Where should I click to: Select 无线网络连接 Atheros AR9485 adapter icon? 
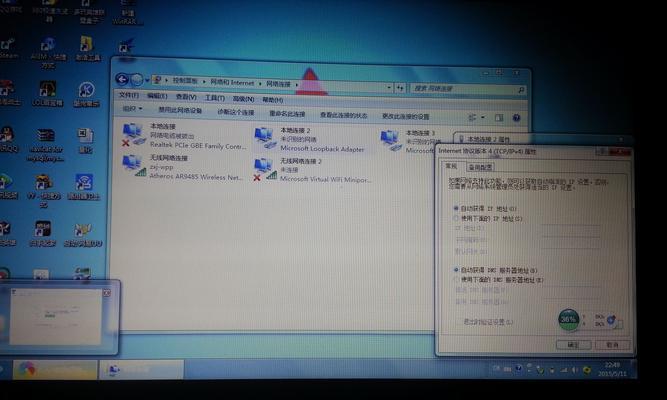click(x=134, y=166)
